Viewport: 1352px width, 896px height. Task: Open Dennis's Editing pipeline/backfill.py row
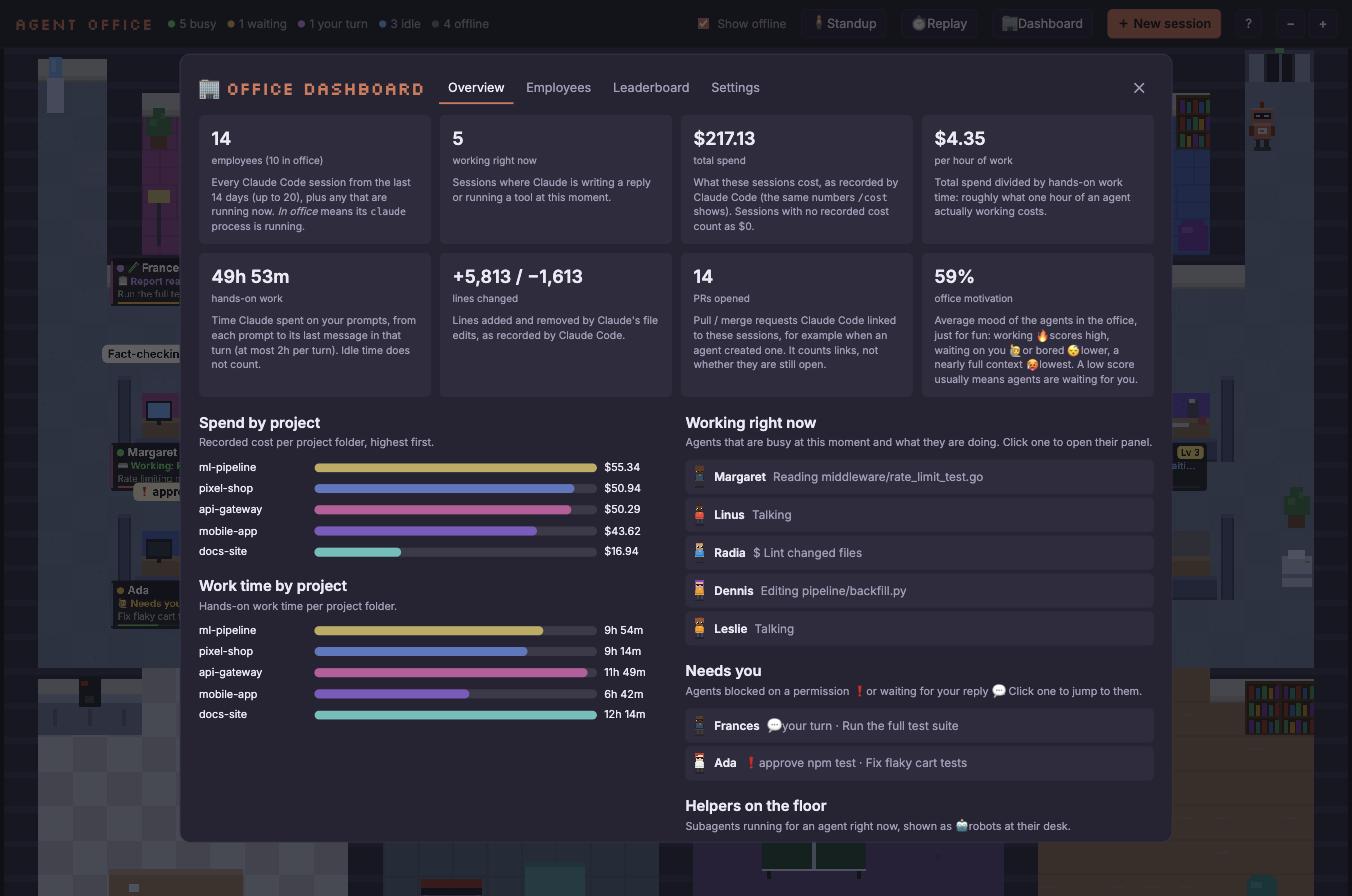(919, 591)
